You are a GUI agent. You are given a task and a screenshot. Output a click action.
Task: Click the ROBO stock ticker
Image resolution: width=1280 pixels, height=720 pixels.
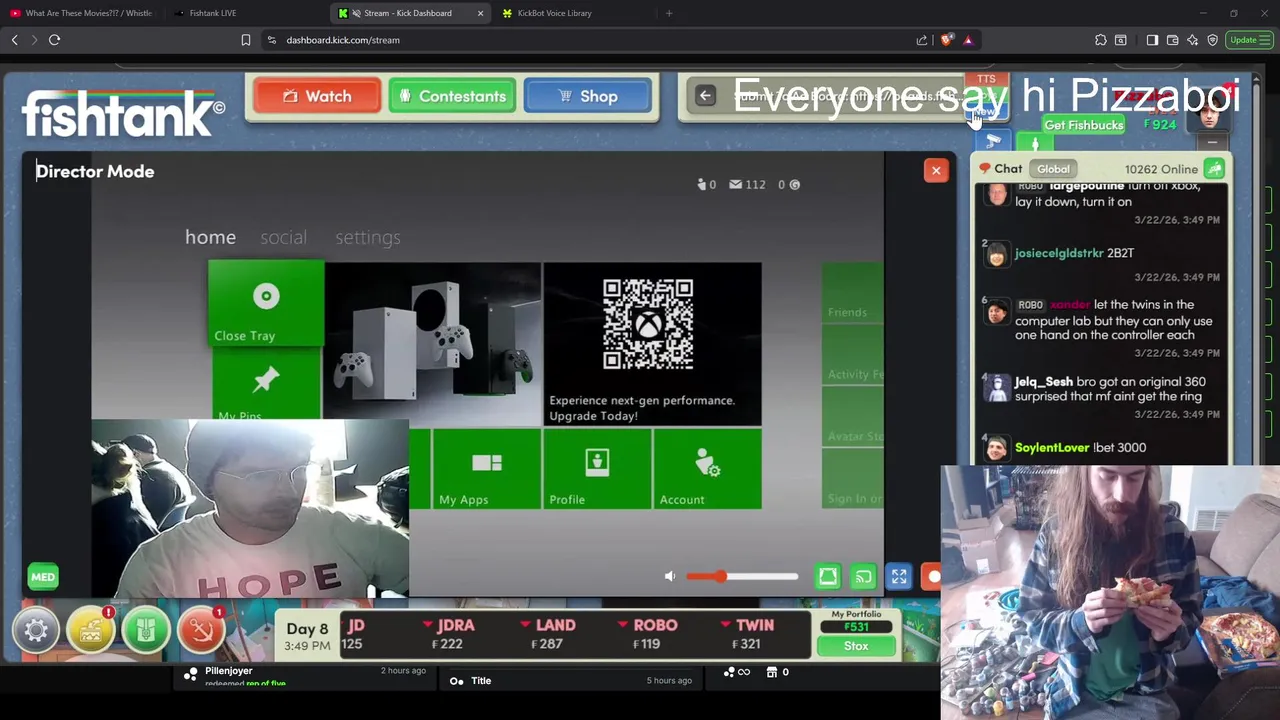click(648, 634)
